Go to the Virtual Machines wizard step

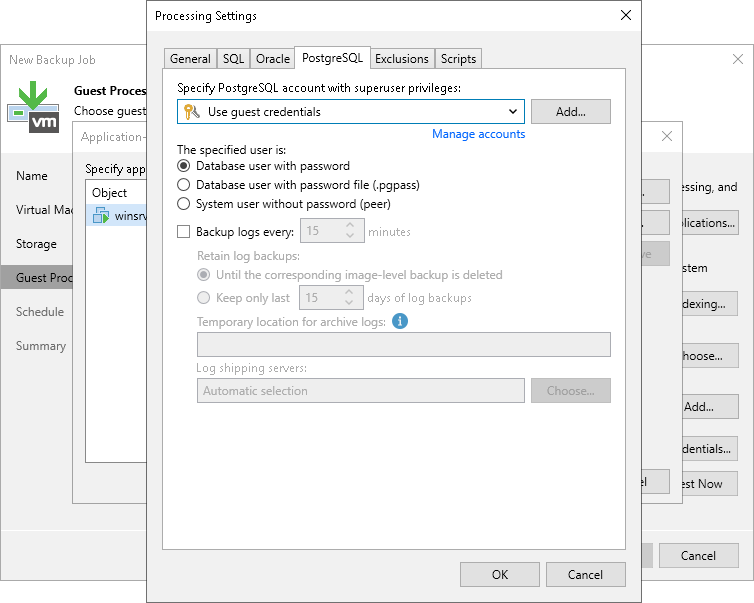44,210
